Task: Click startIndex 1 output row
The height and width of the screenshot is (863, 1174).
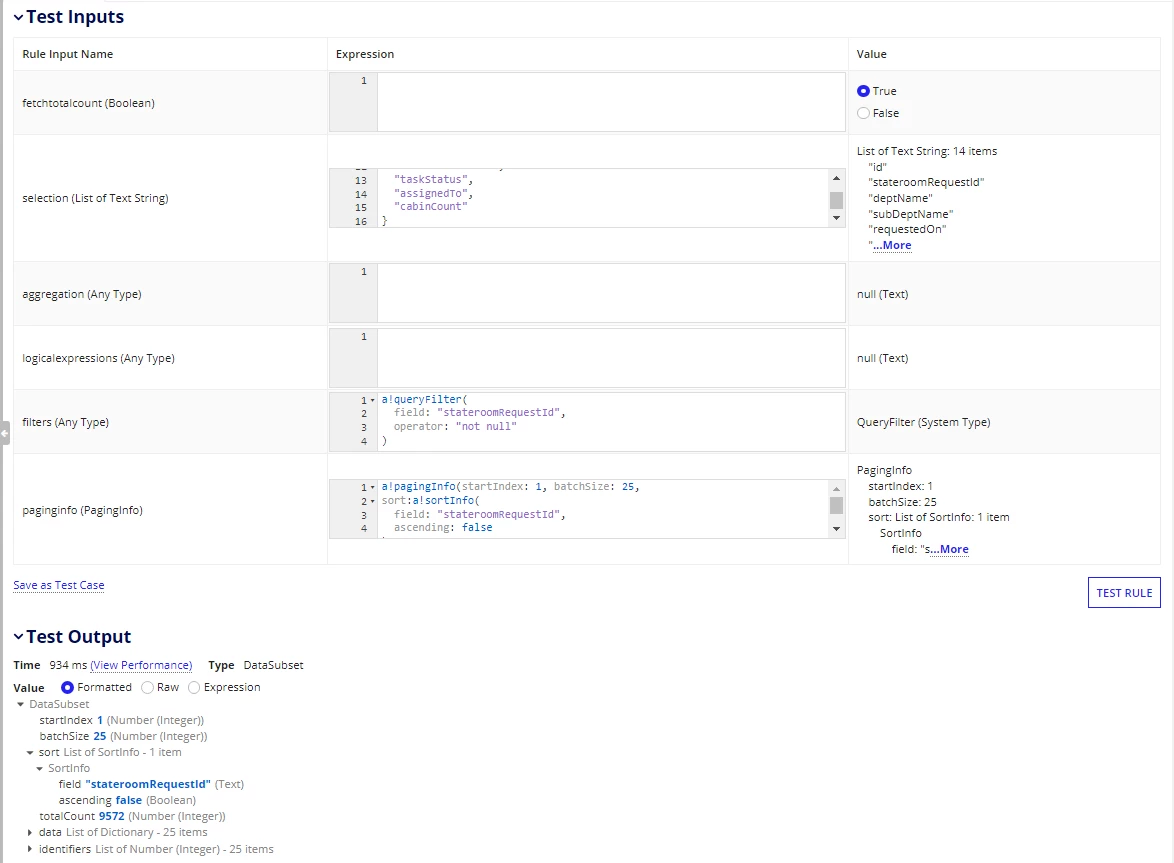Action: click(121, 720)
